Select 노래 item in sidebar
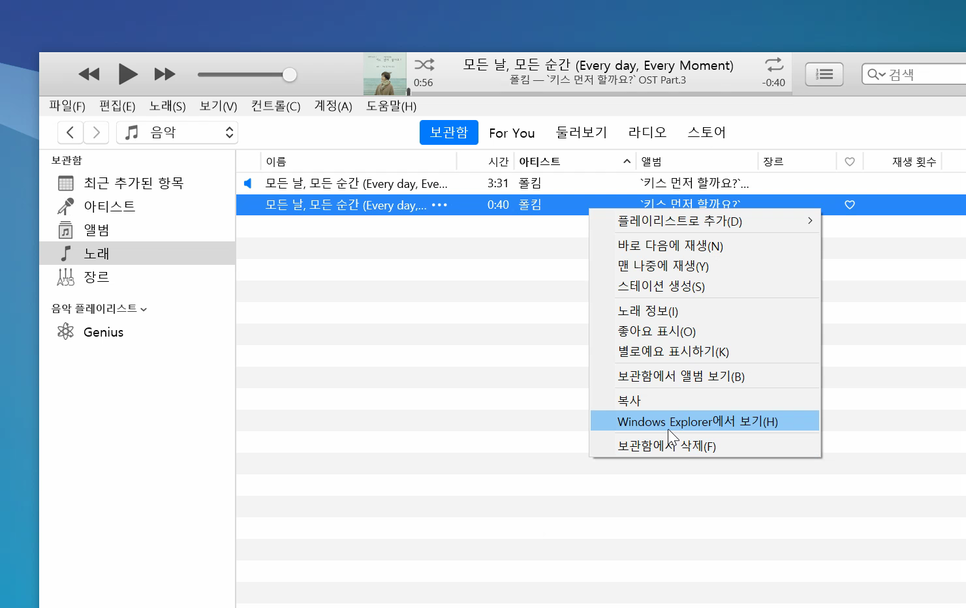Image resolution: width=966 pixels, height=608 pixels. [x=137, y=253]
